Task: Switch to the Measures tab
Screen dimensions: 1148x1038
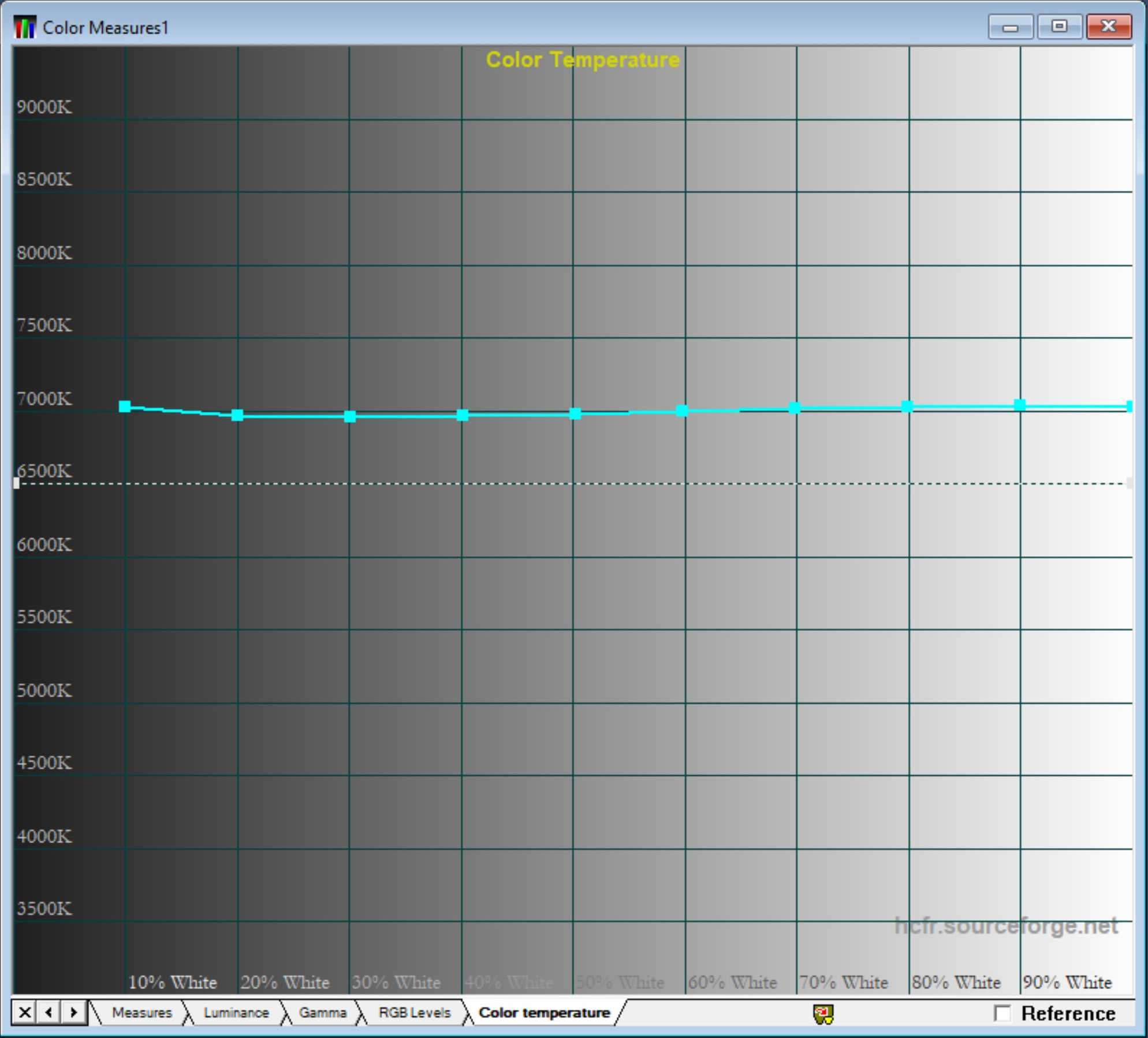Action: [x=141, y=1013]
